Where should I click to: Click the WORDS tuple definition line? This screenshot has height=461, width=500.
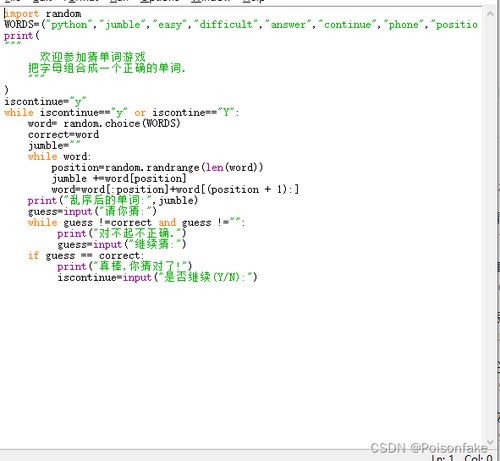[x=241, y=25]
